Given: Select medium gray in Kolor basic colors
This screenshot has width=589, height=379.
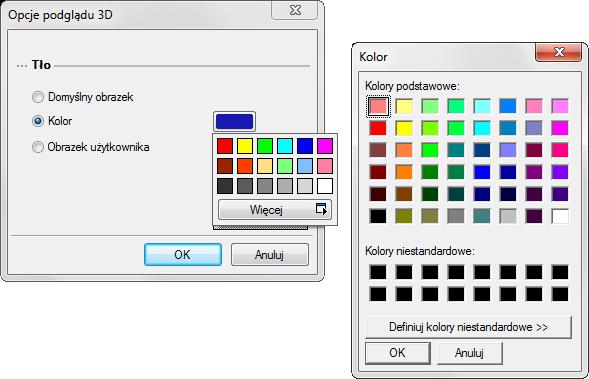Looking at the screenshot, I should click(x=456, y=216).
